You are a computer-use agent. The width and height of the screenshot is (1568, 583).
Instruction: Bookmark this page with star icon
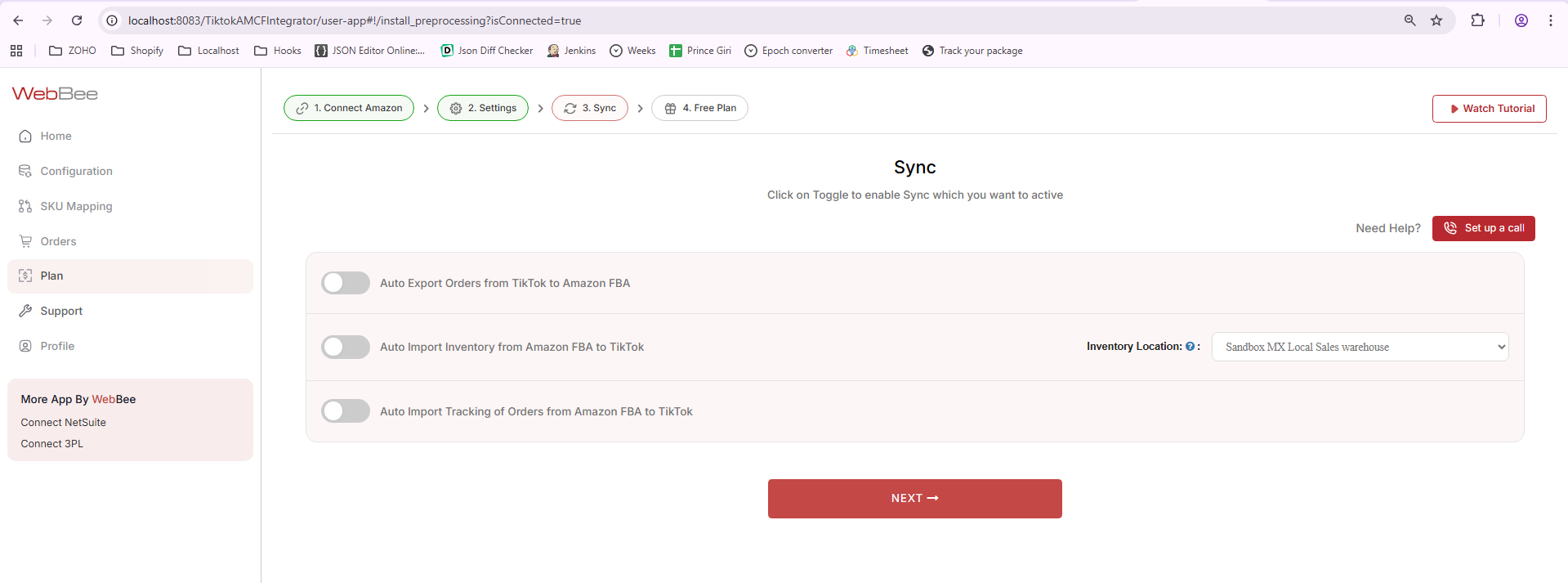[1436, 20]
